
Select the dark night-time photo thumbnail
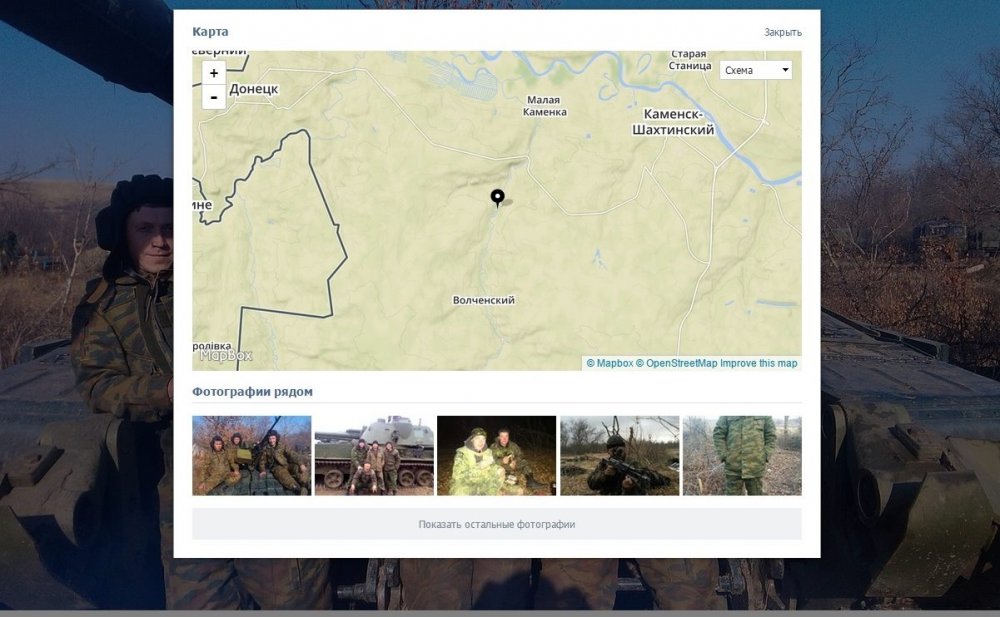[496, 455]
